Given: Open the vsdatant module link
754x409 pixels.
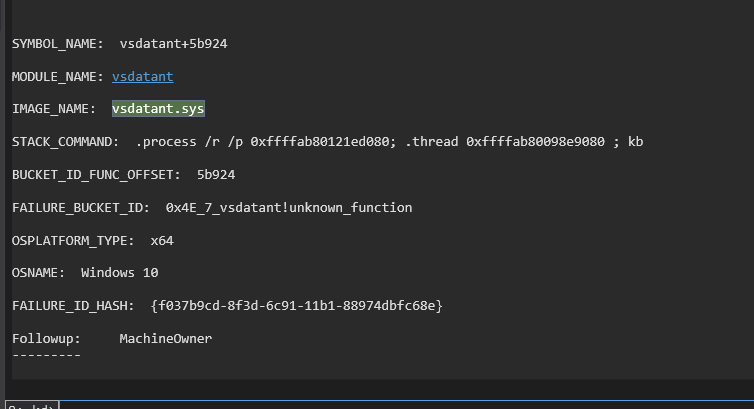Looking at the screenshot, I should pos(142,77).
